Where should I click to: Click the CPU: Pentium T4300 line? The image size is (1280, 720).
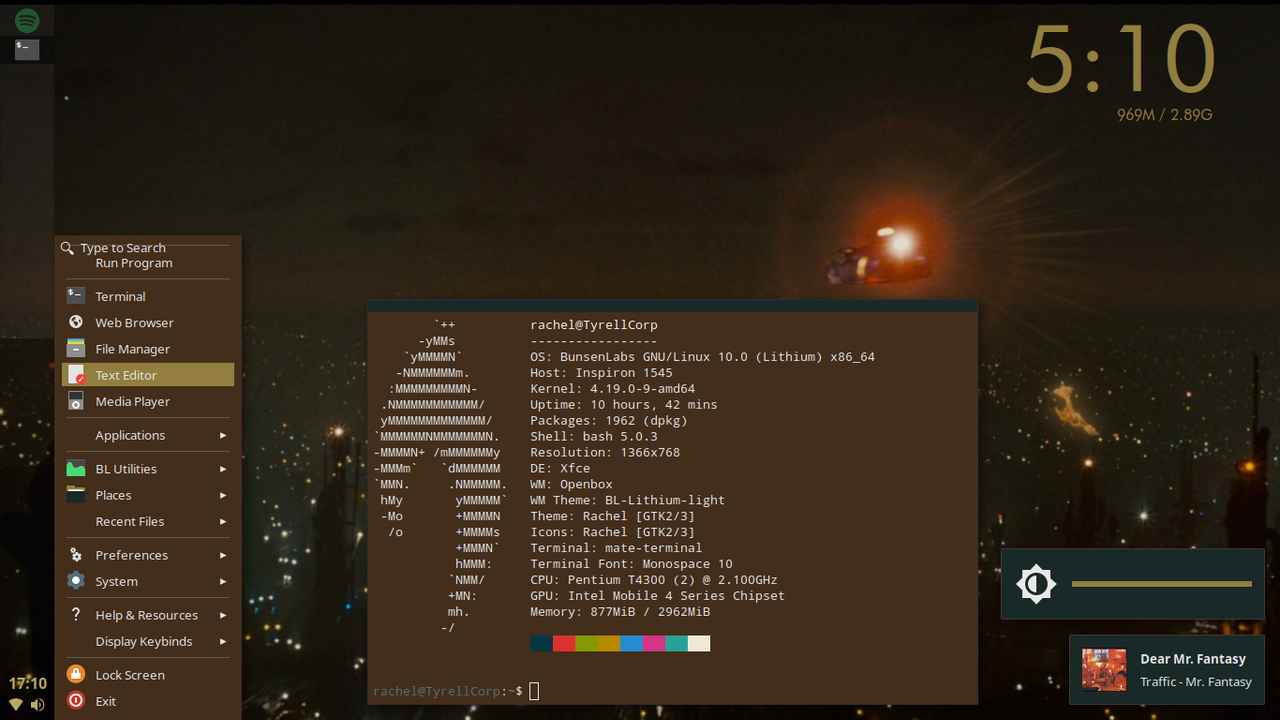[654, 580]
